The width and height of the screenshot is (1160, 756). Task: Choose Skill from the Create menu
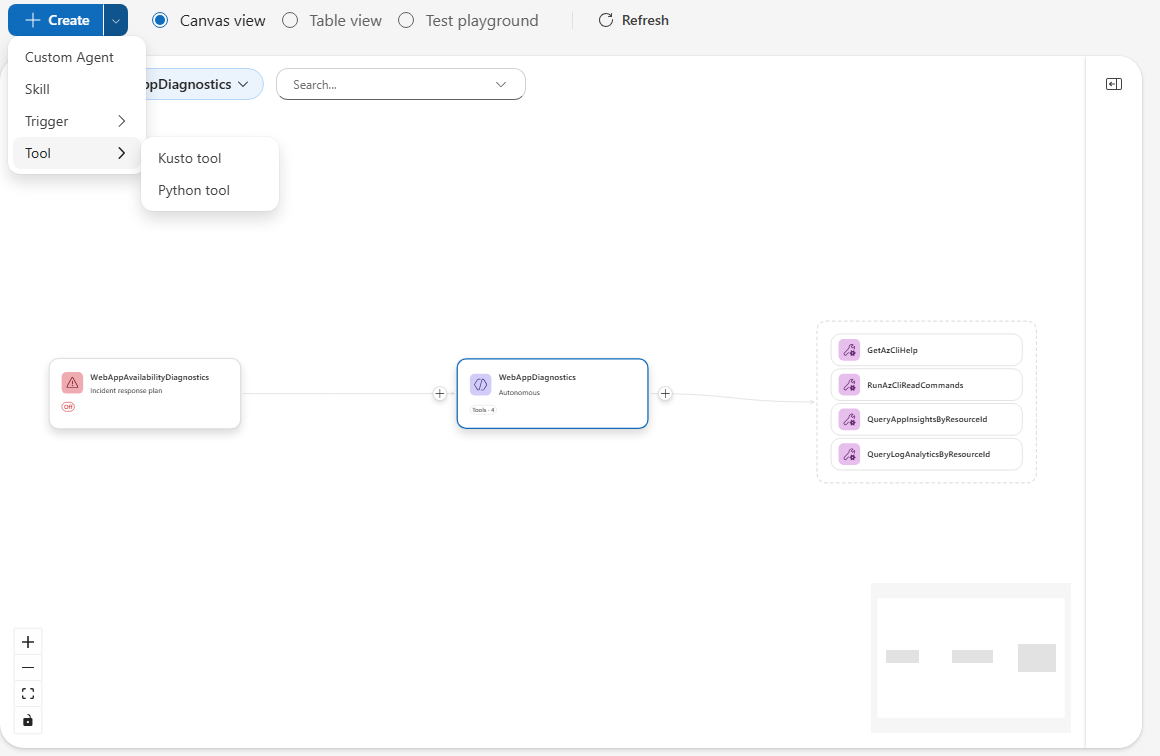tap(77, 89)
